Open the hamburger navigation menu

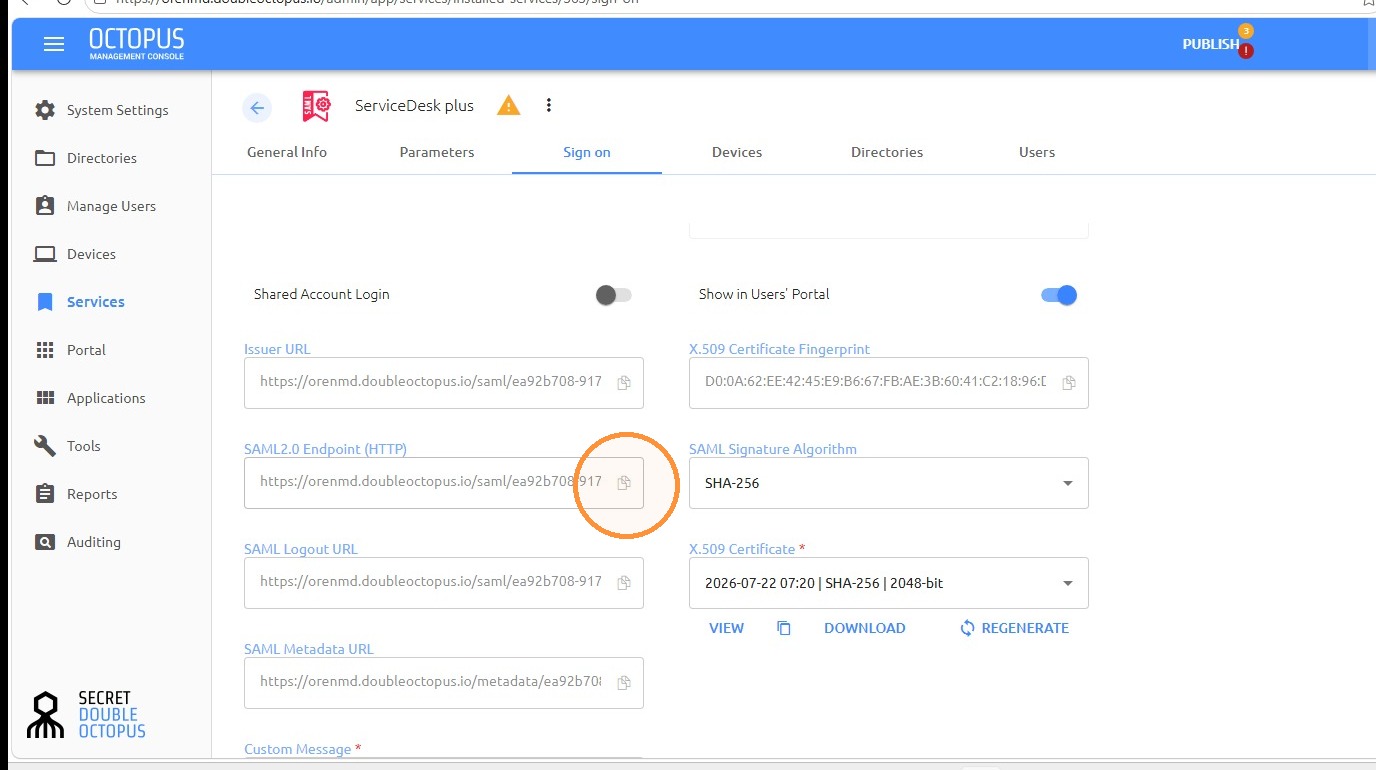[x=54, y=44]
